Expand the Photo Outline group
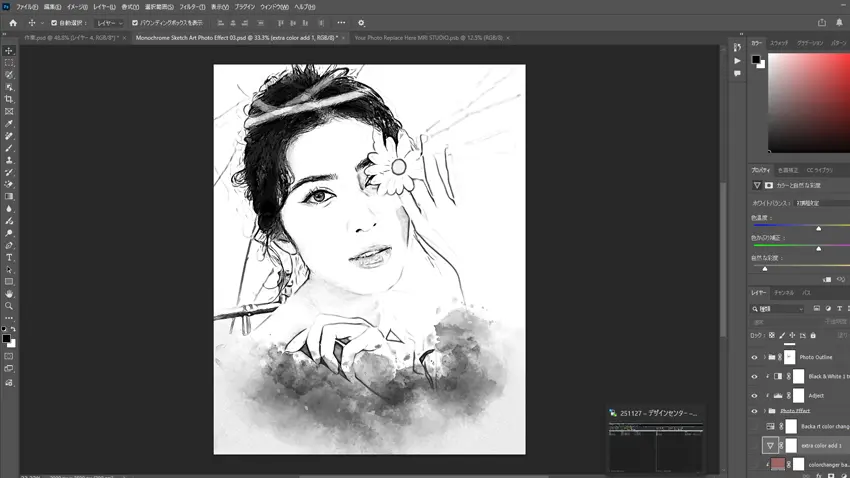 coord(764,357)
